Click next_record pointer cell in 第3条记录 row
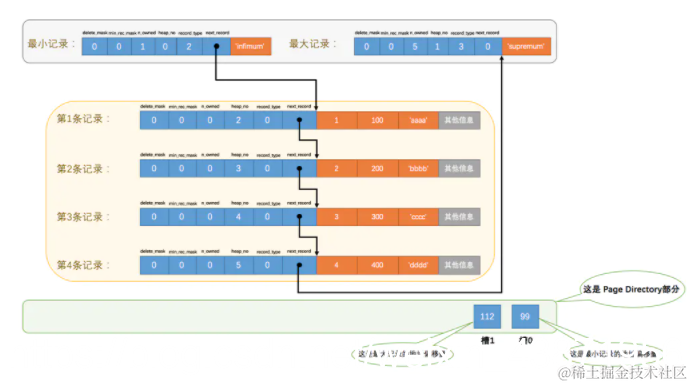 pyautogui.click(x=299, y=217)
